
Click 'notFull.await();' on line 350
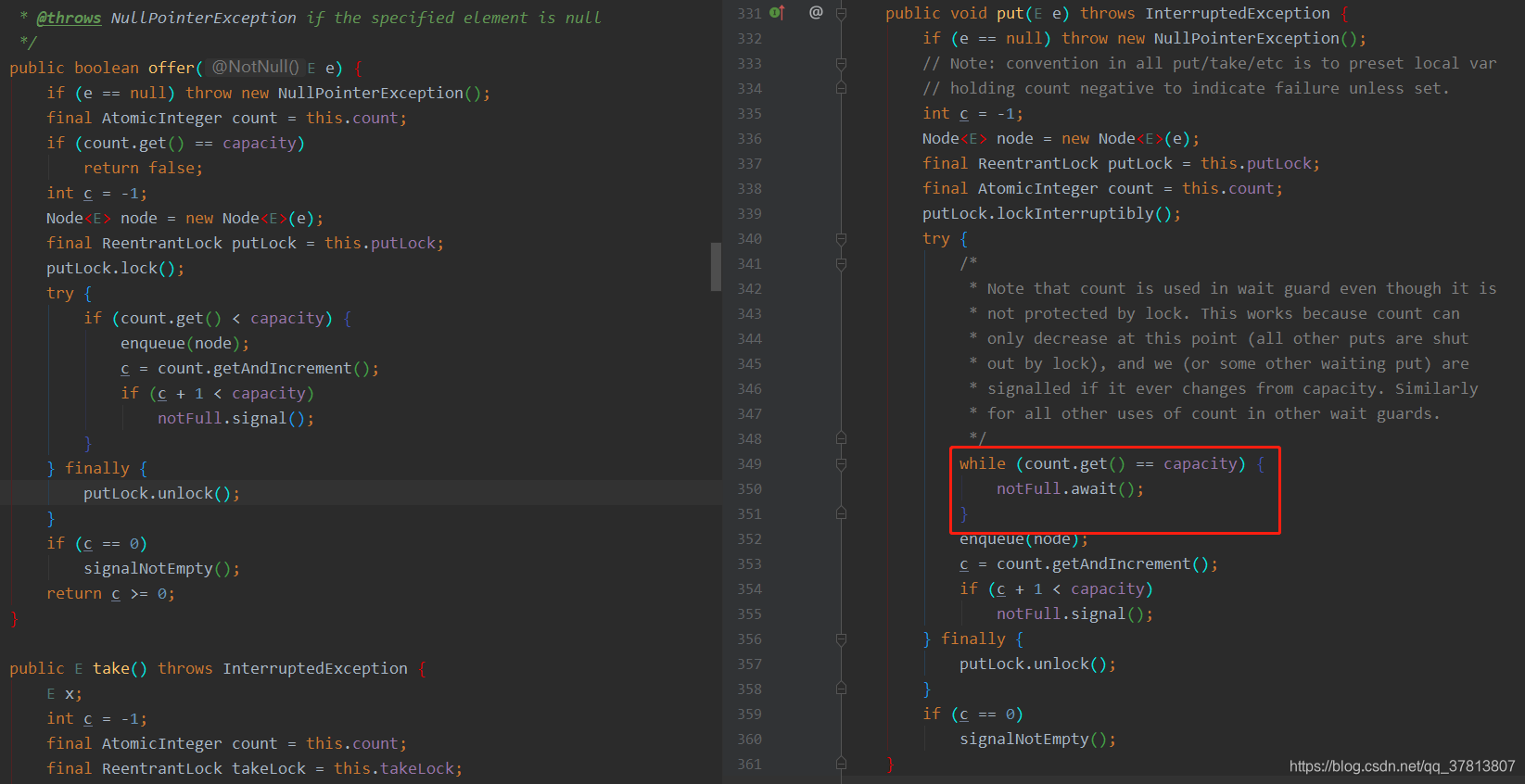1070,488
